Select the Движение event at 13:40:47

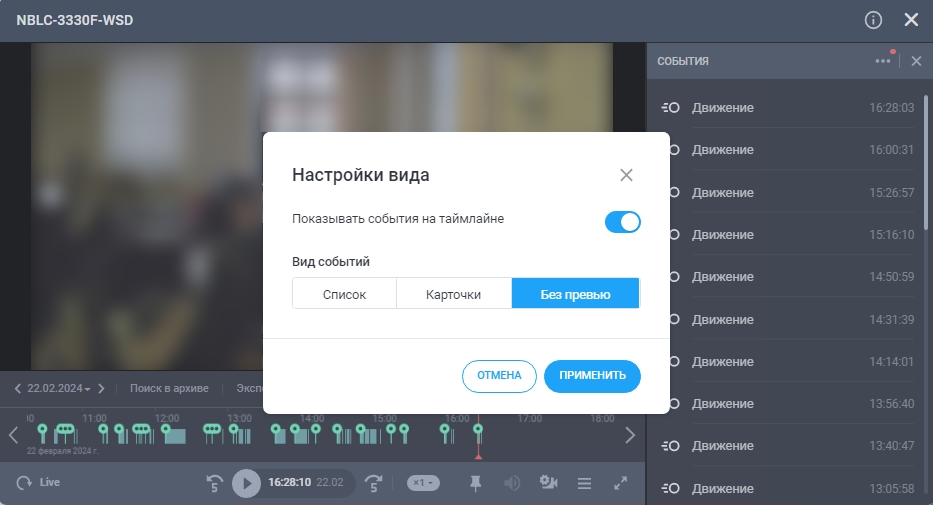[787, 446]
